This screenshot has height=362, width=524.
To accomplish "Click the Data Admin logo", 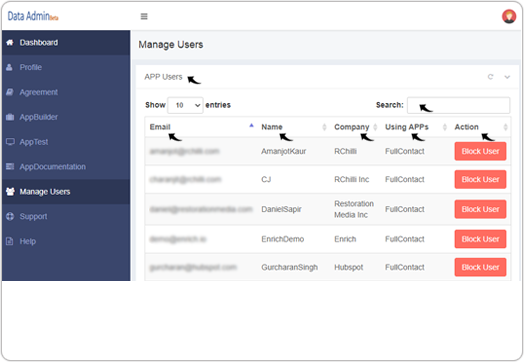I will point(33,16).
